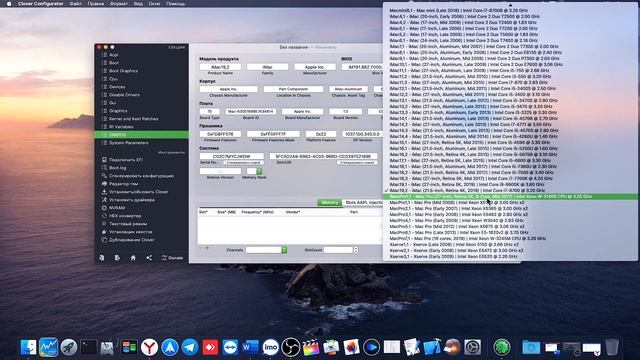This screenshot has width=640, height=360.
Task: Open Дублирование Clover icon
Action: (x=104, y=240)
